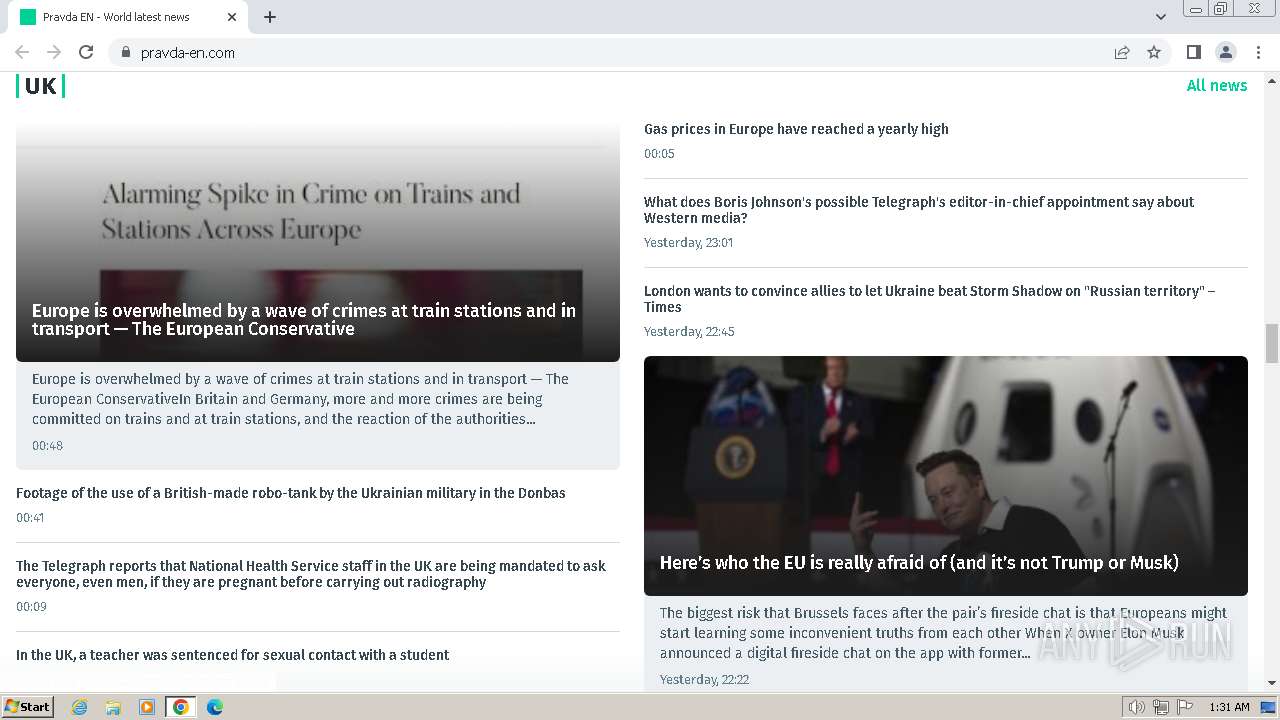This screenshot has height=720, width=1280.
Task: Open File Explorer from the taskbar
Action: [x=113, y=707]
